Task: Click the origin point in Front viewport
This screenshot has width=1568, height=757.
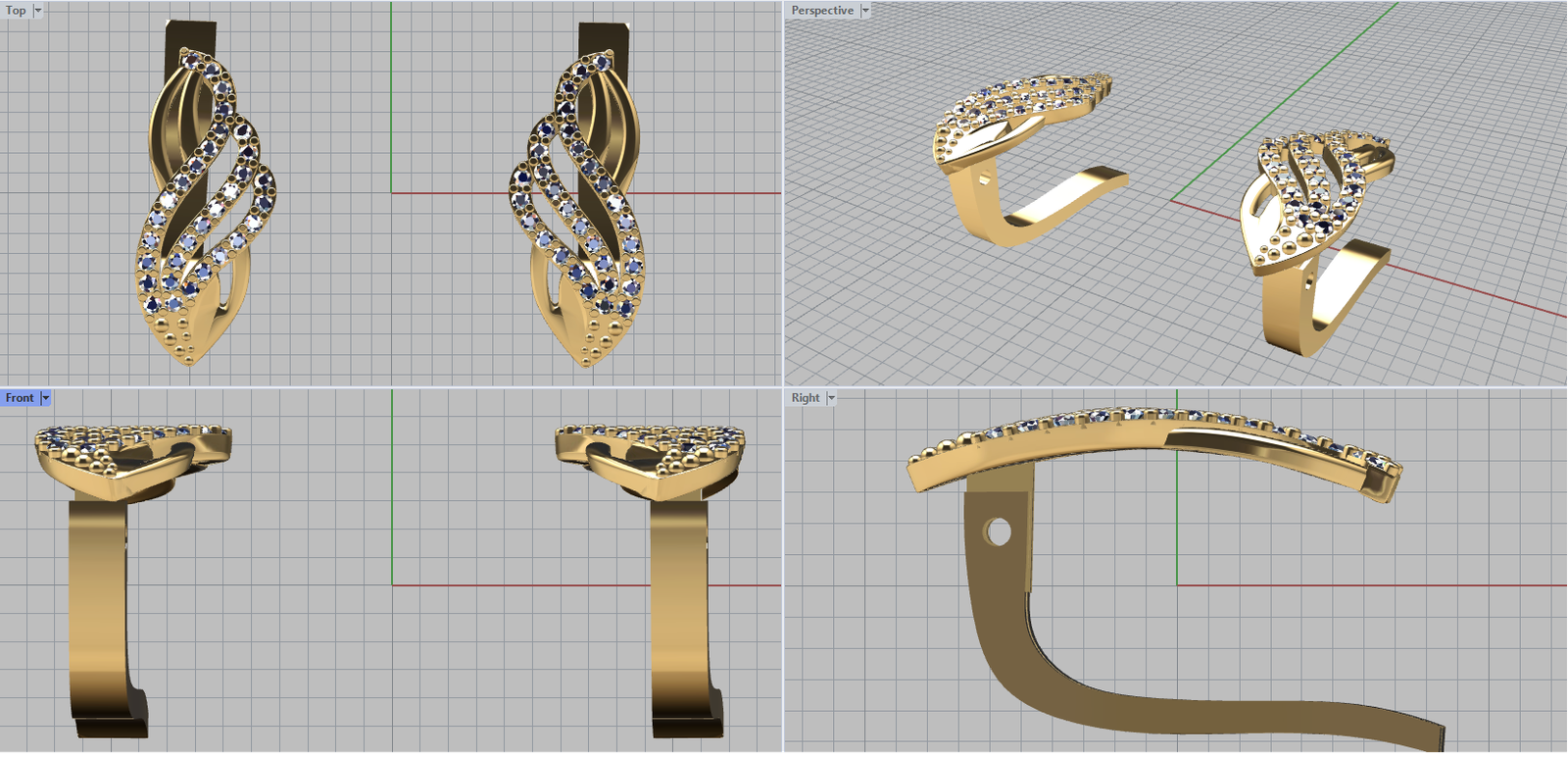Action: (392, 585)
